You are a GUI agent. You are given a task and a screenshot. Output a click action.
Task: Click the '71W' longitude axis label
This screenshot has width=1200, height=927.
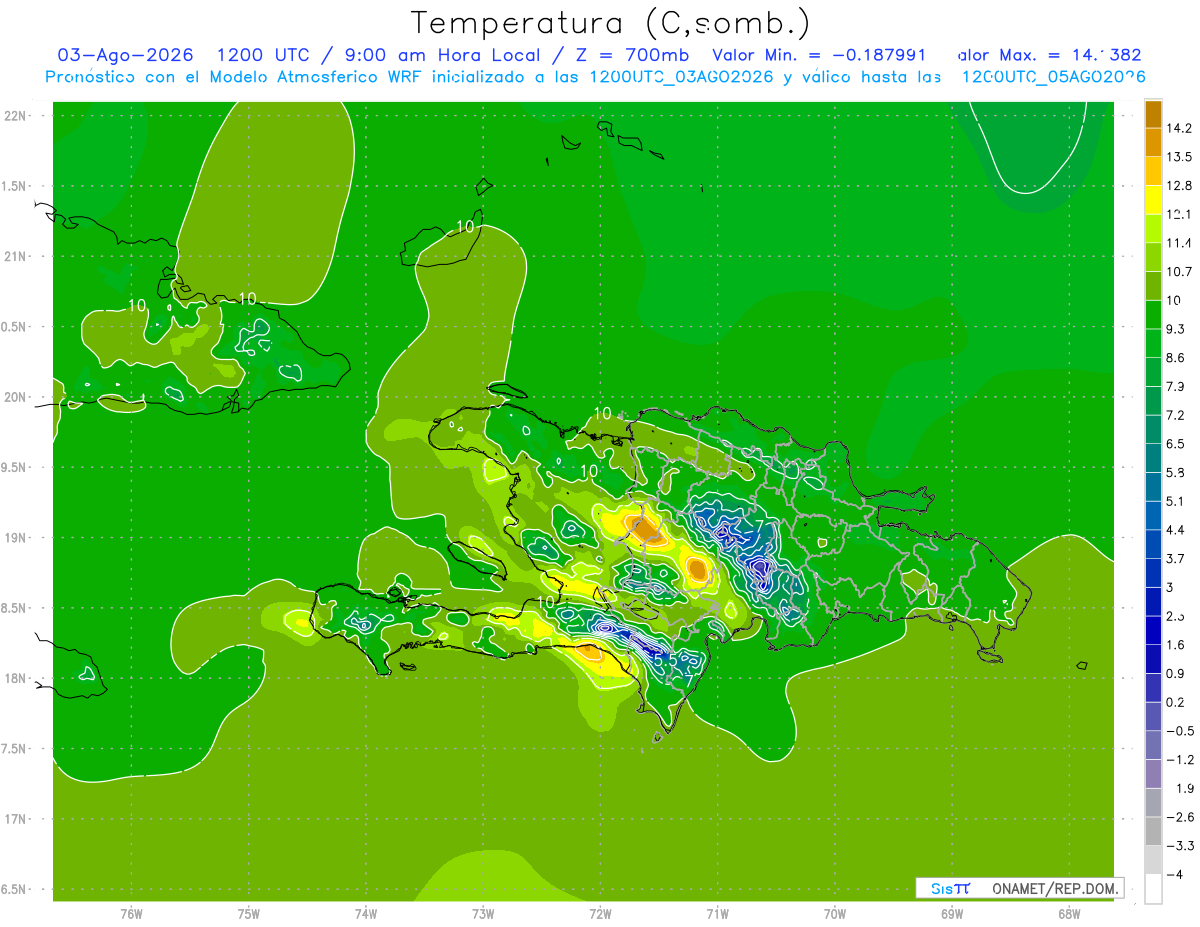tap(717, 914)
